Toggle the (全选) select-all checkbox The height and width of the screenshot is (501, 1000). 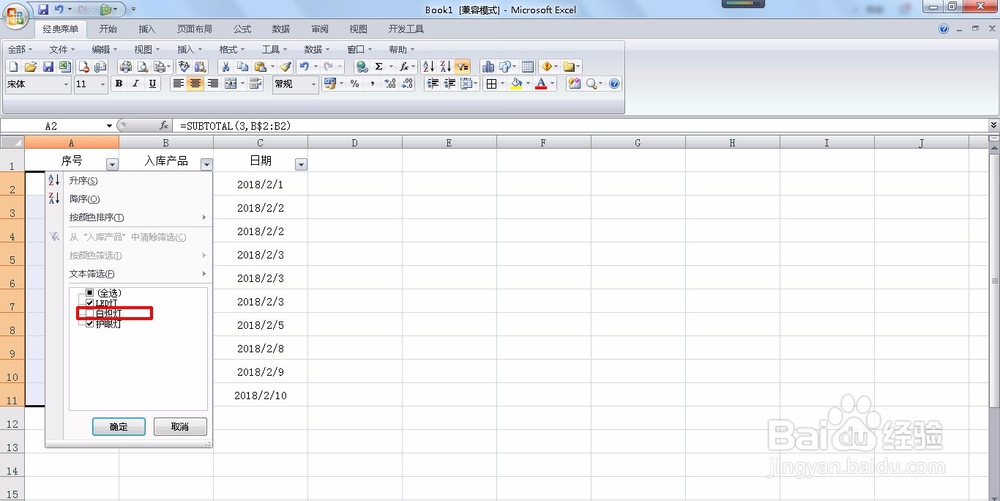[x=89, y=293]
